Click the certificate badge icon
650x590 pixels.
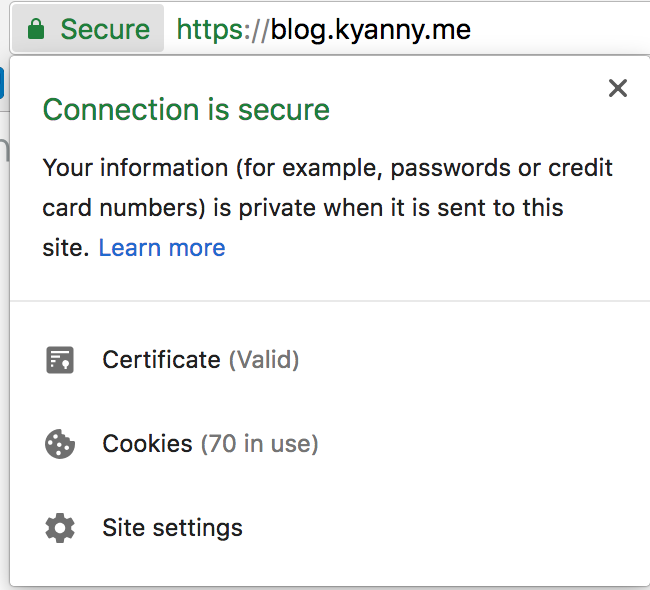(x=60, y=360)
